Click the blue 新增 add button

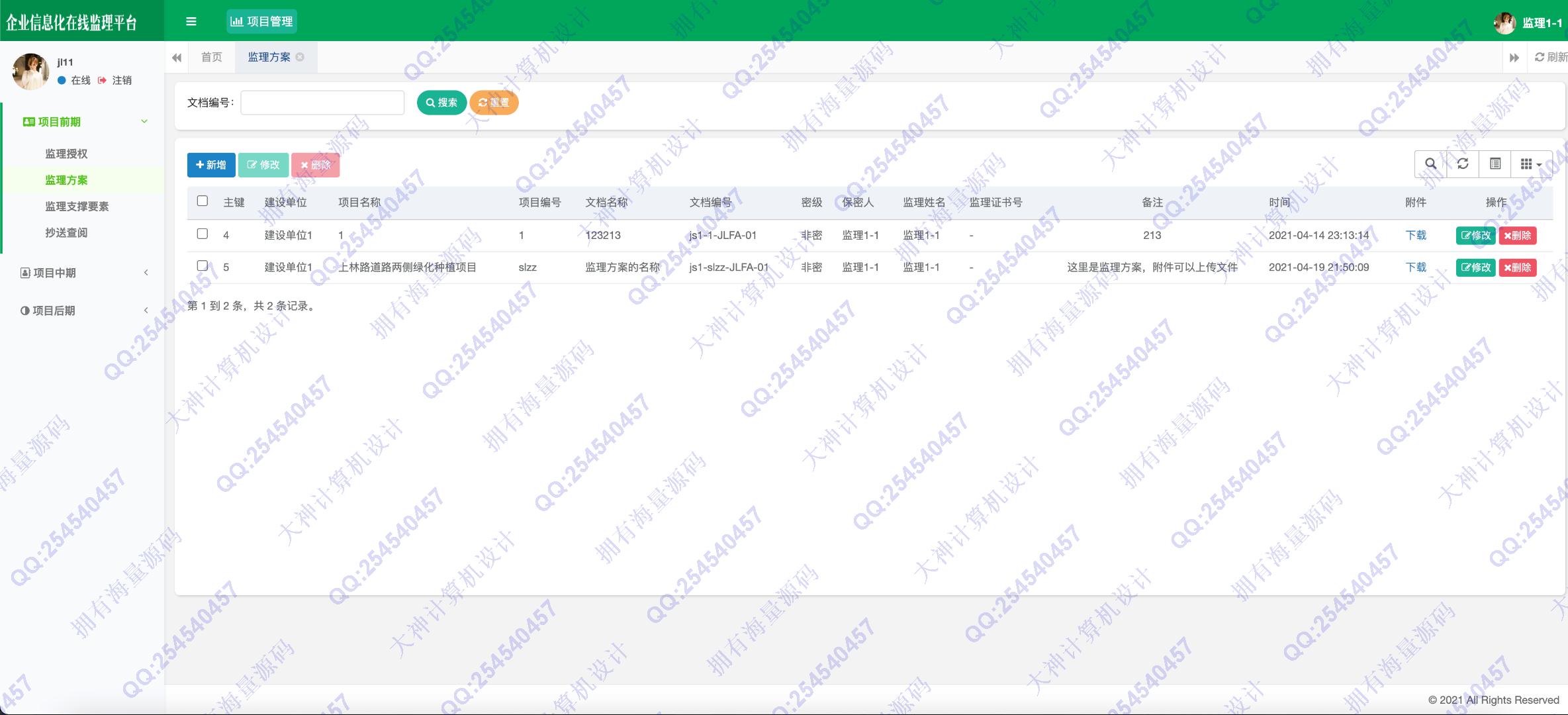[x=211, y=165]
